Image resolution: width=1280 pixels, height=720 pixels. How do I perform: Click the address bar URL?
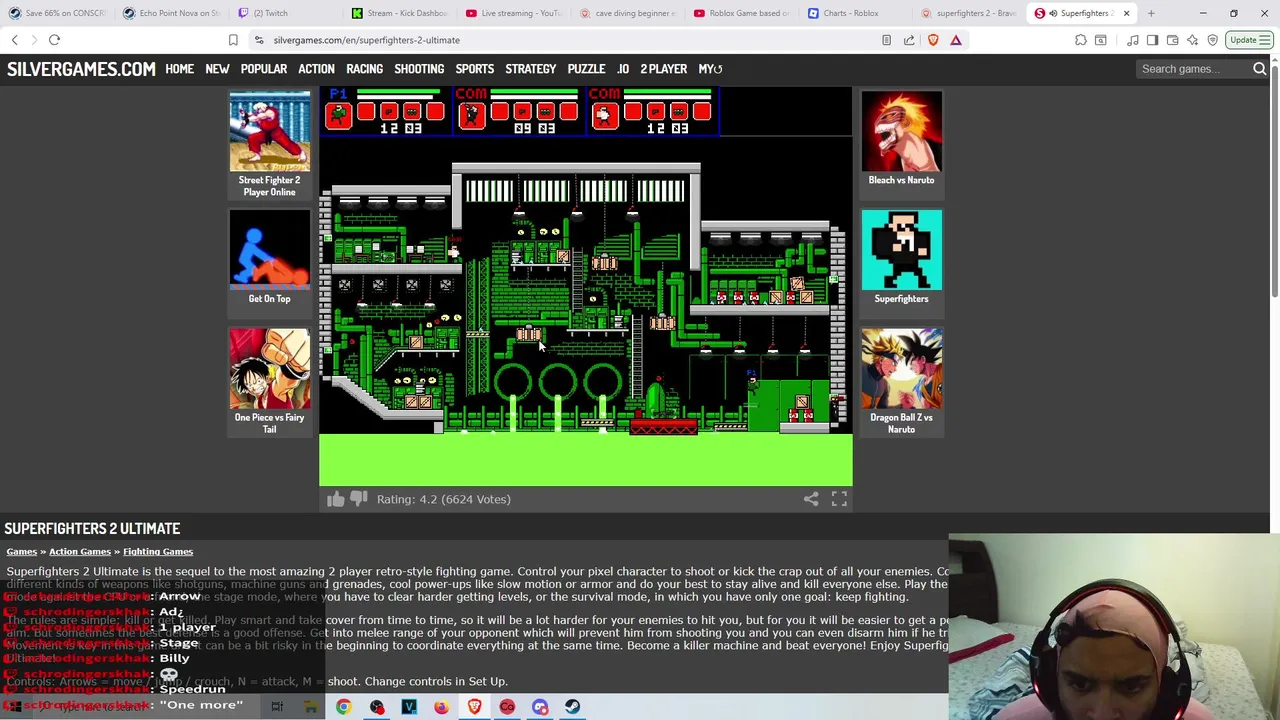366,40
